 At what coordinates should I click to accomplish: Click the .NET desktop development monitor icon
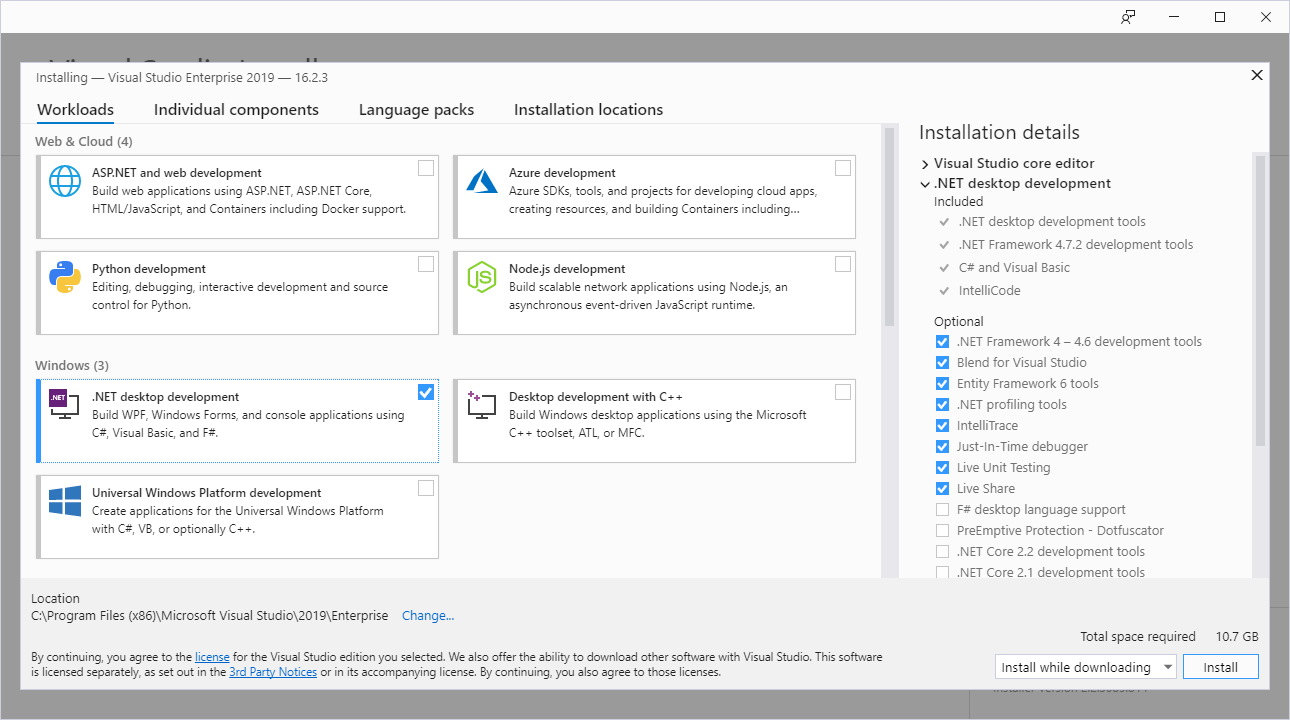[65, 404]
